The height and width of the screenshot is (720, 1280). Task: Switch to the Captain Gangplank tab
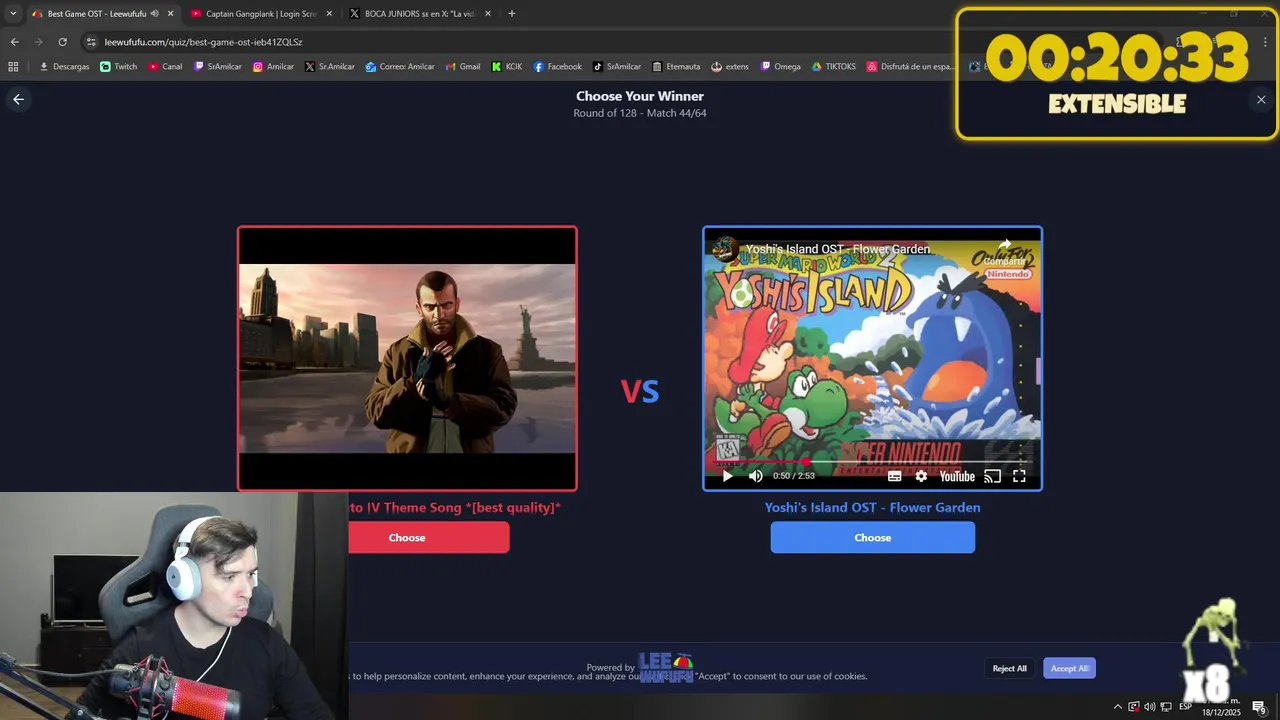tap(260, 14)
